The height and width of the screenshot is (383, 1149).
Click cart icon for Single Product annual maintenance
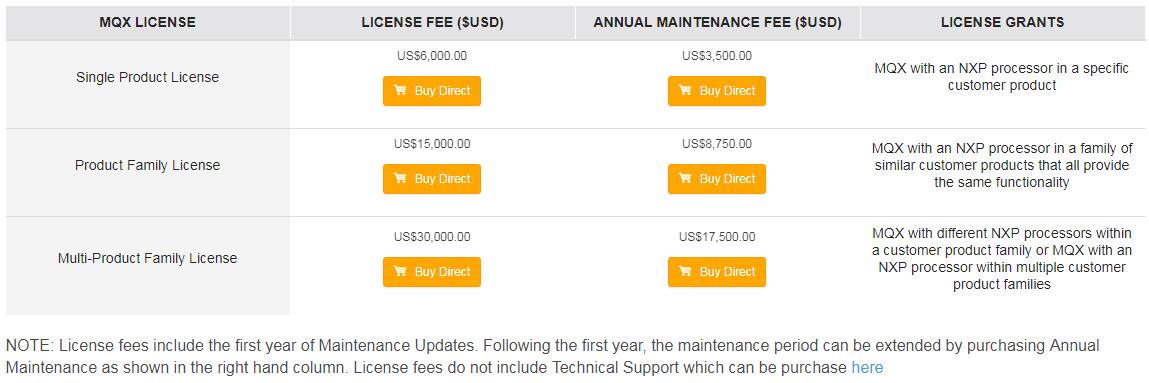coord(685,91)
